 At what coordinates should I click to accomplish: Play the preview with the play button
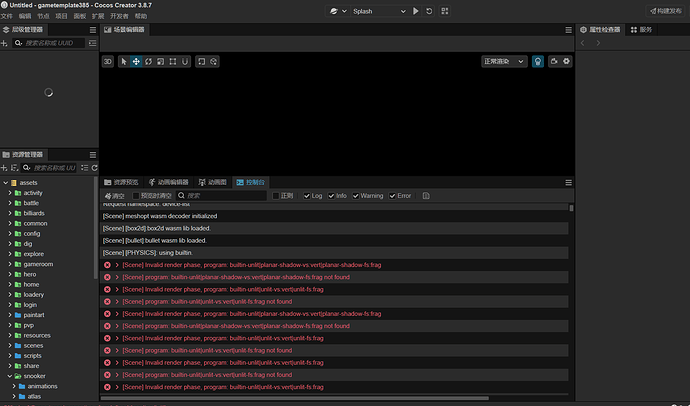pyautogui.click(x=415, y=11)
